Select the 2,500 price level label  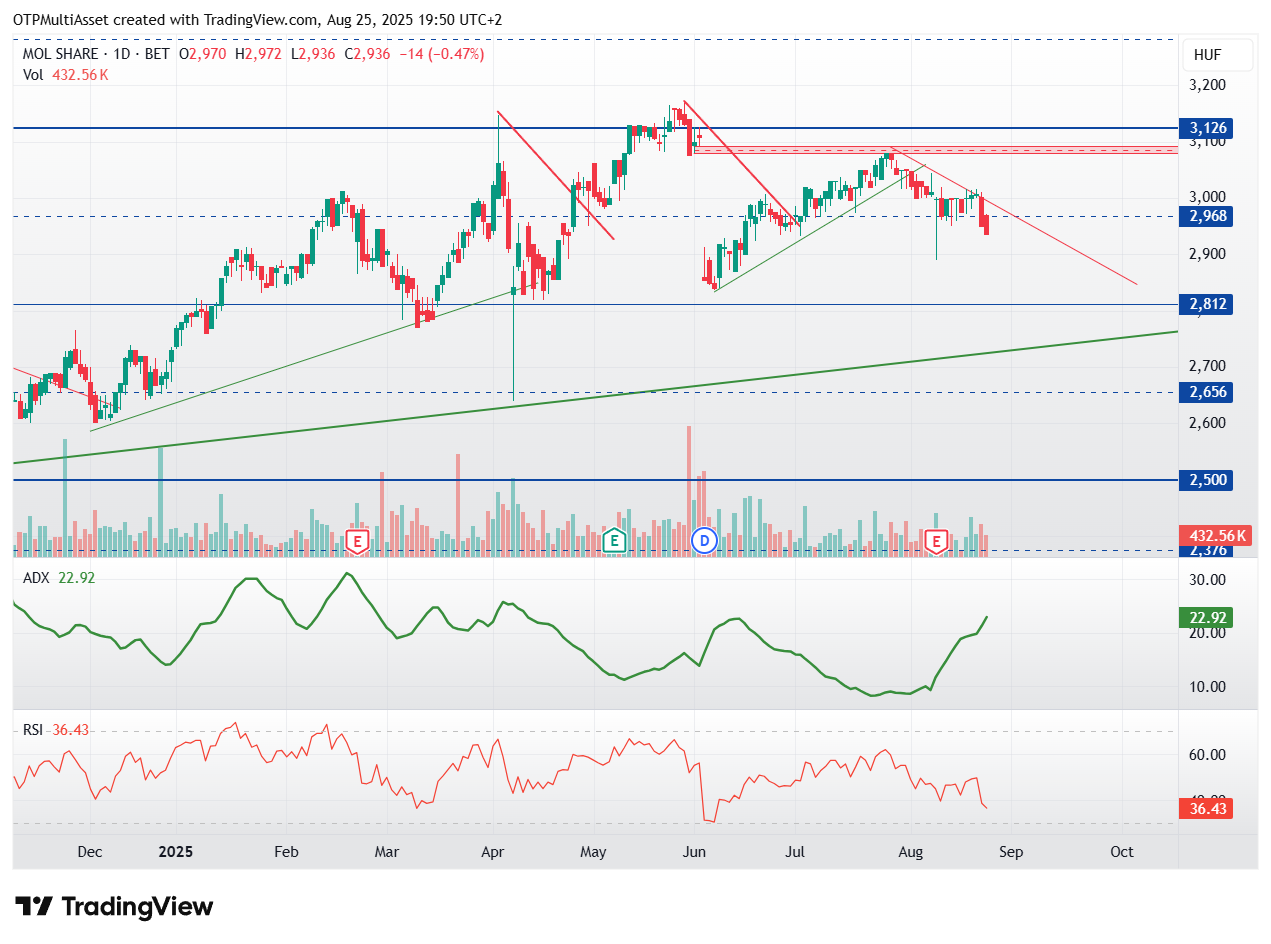(1204, 480)
